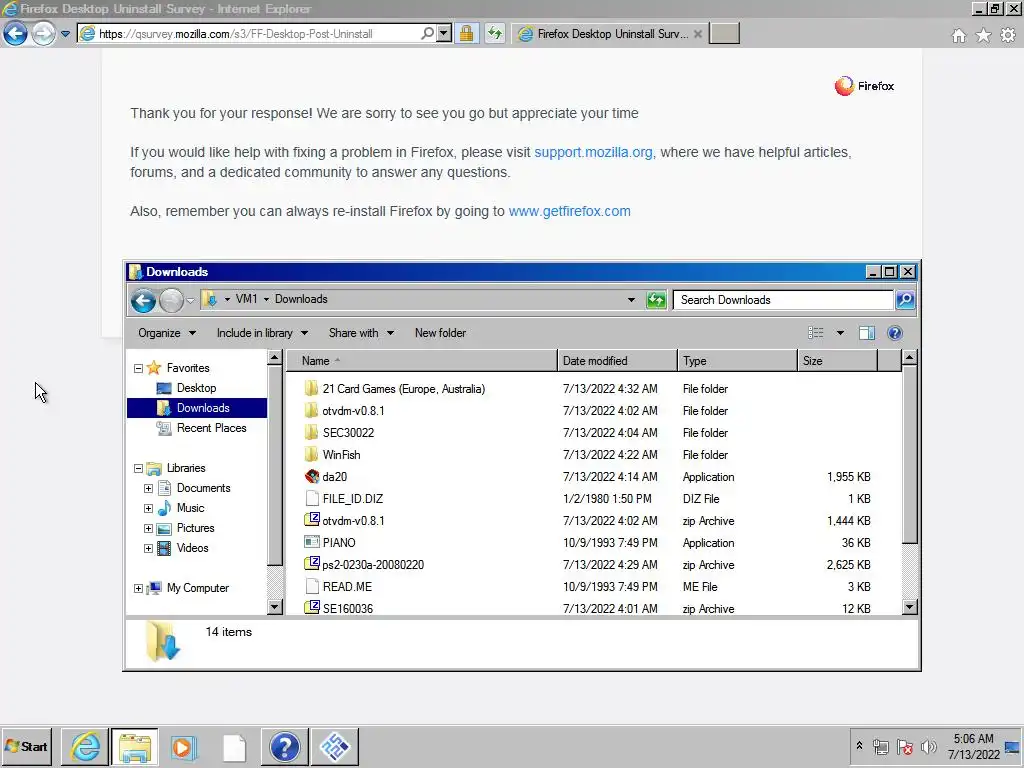The image size is (1024, 768).
Task: Click the search magnifier in address bar
Action: (427, 33)
